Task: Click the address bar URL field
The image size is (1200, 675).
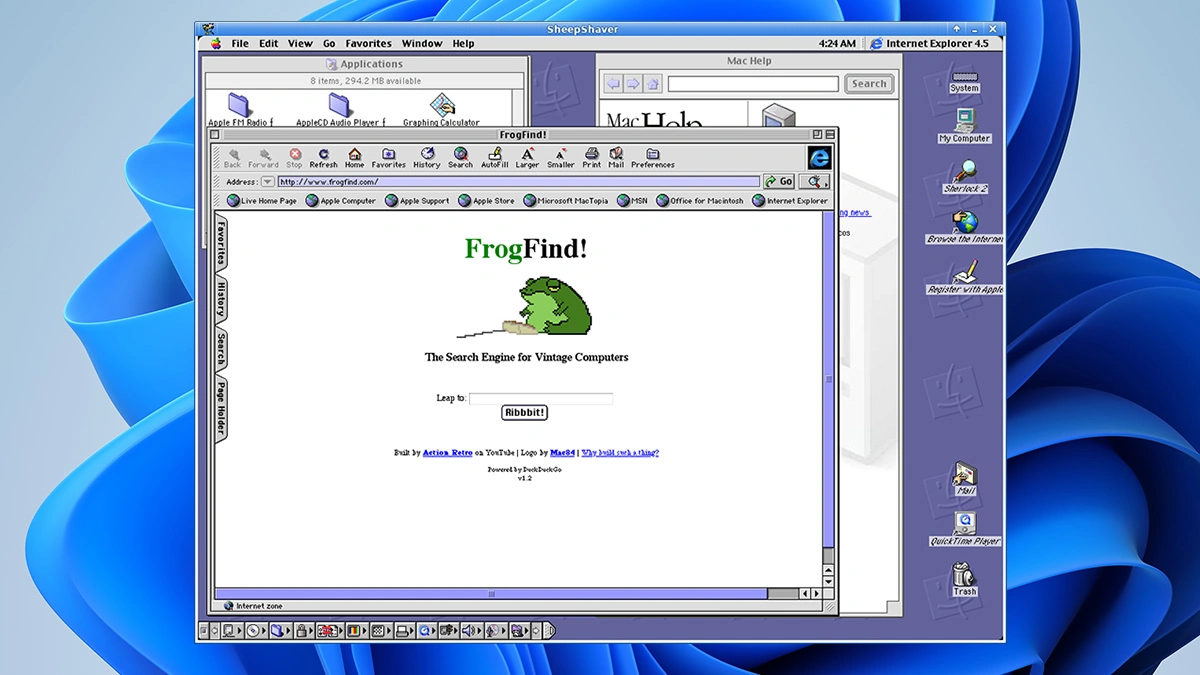Action: click(x=518, y=182)
